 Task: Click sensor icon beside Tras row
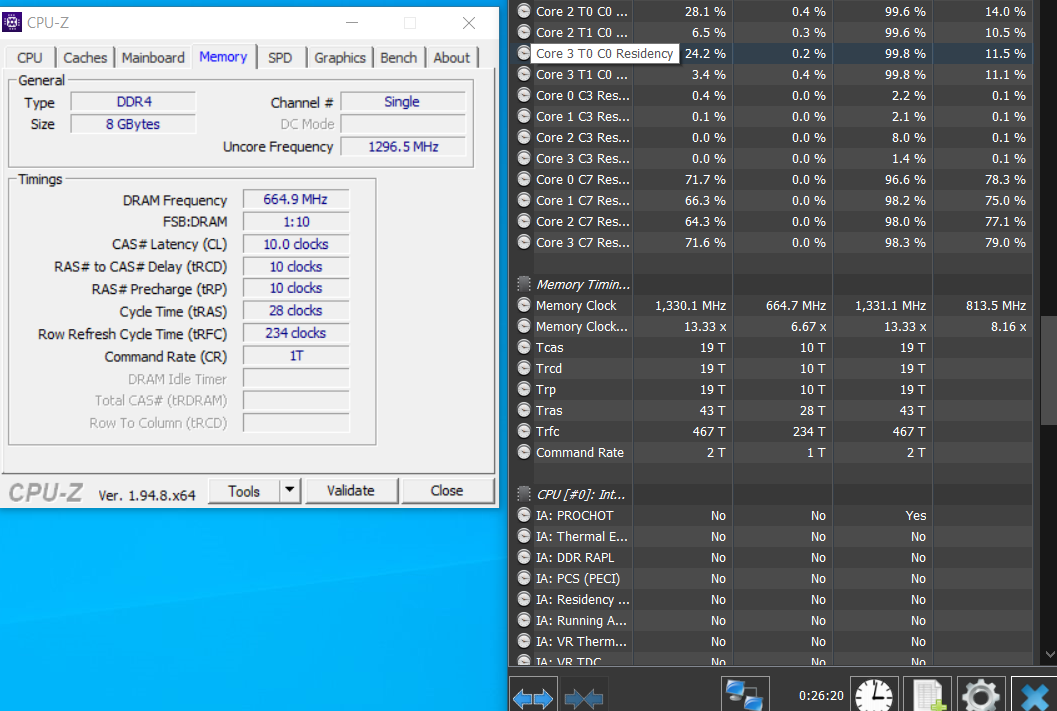pyautogui.click(x=524, y=410)
